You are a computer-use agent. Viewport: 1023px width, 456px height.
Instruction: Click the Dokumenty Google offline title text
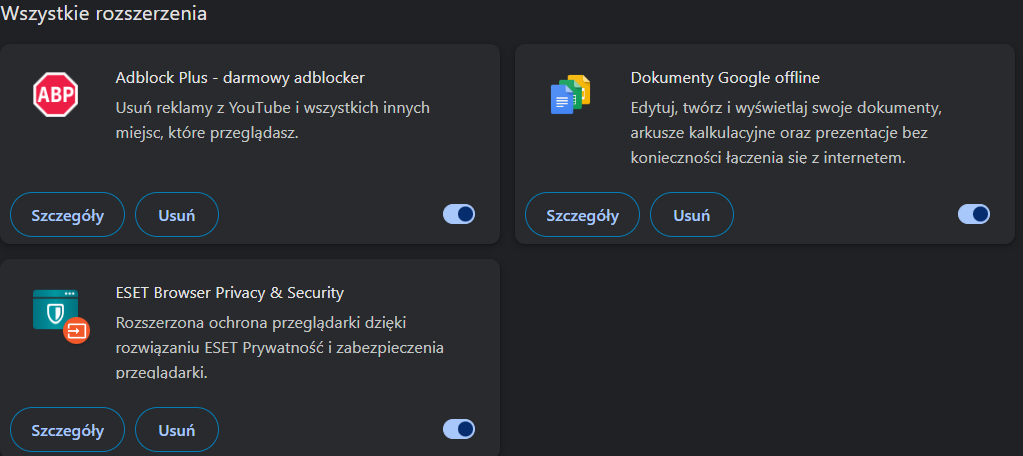coord(725,77)
